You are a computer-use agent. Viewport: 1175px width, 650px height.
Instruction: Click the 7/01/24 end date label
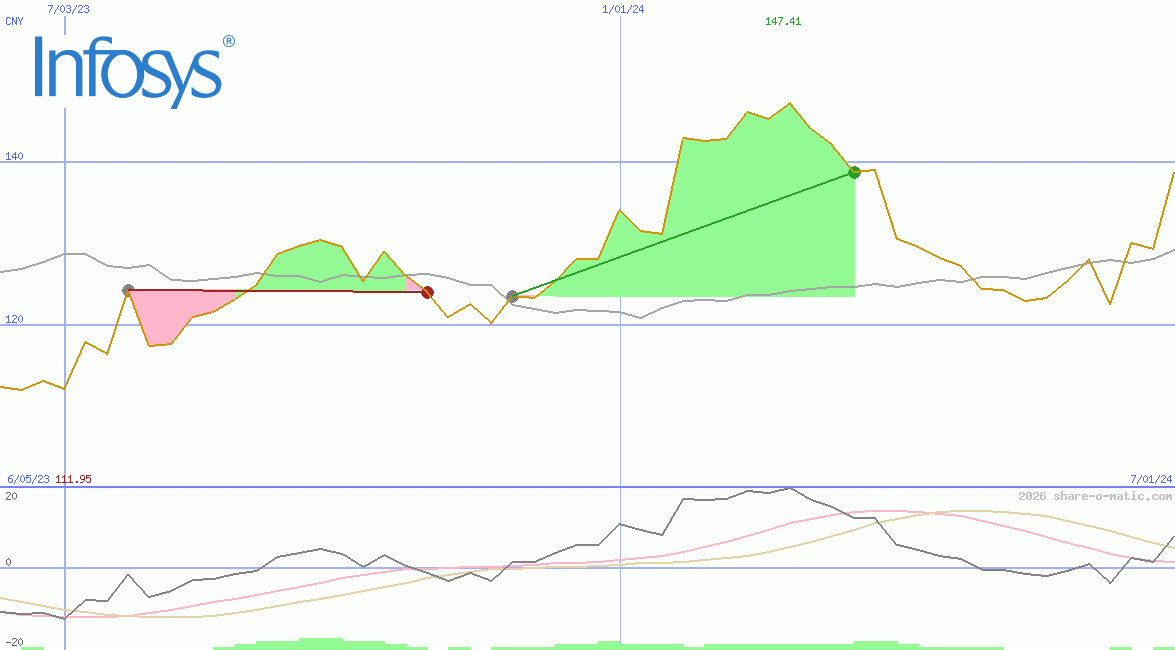(1151, 478)
